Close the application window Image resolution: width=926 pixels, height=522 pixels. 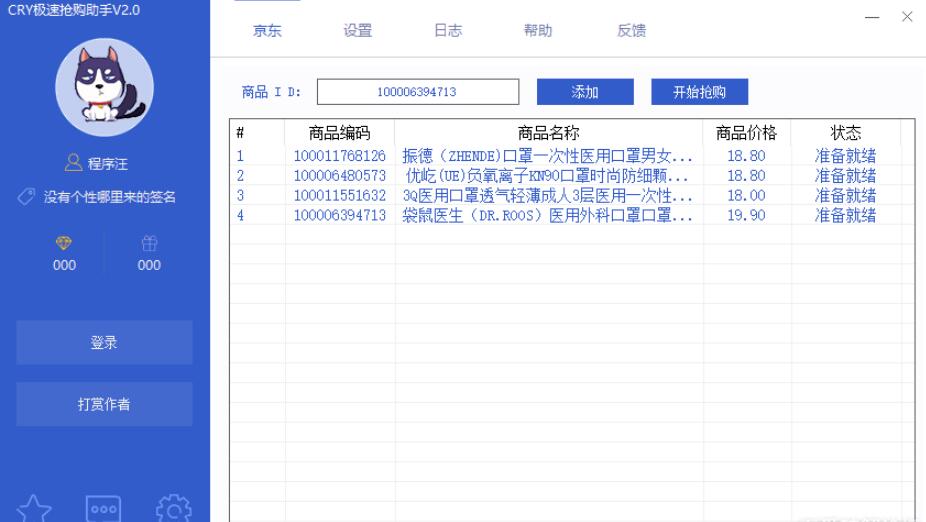[908, 17]
